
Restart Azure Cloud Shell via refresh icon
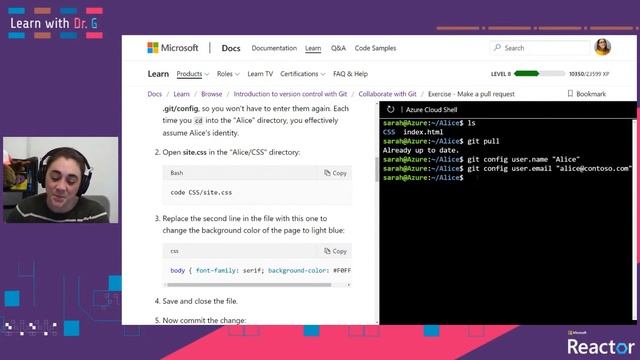[391, 109]
